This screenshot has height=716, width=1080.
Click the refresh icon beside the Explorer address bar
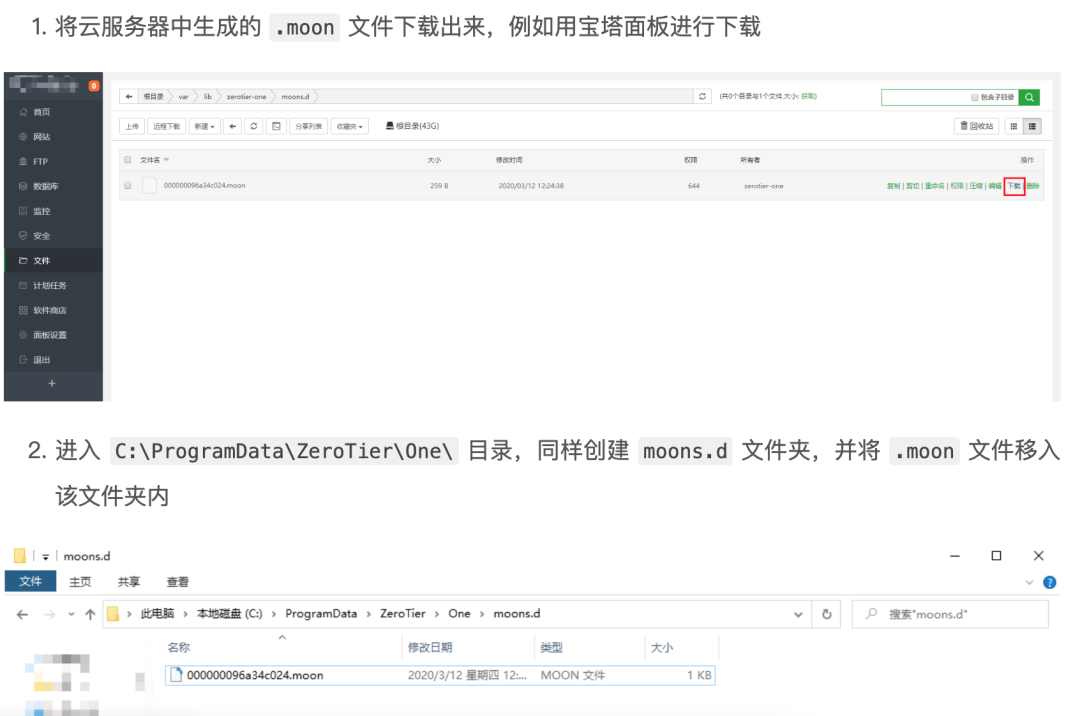pos(829,613)
